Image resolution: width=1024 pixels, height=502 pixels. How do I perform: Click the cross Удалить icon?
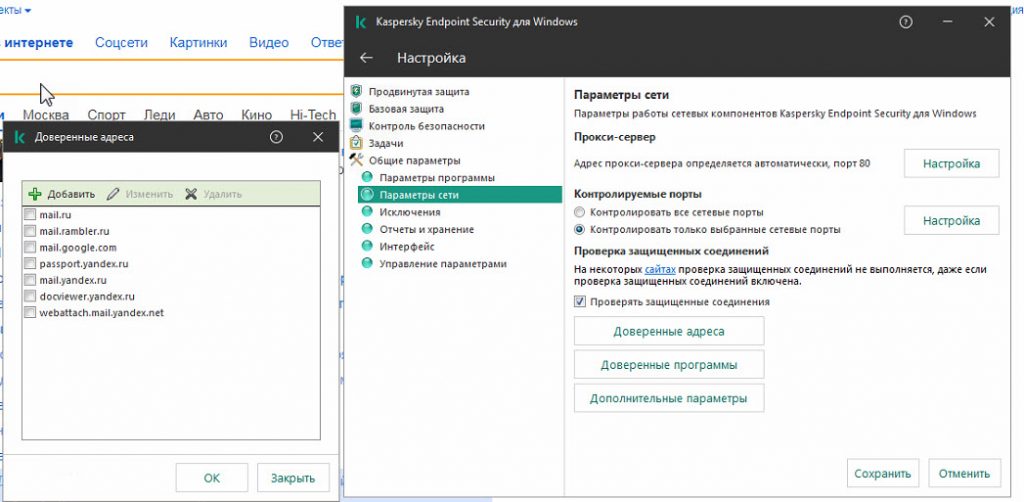(x=191, y=194)
